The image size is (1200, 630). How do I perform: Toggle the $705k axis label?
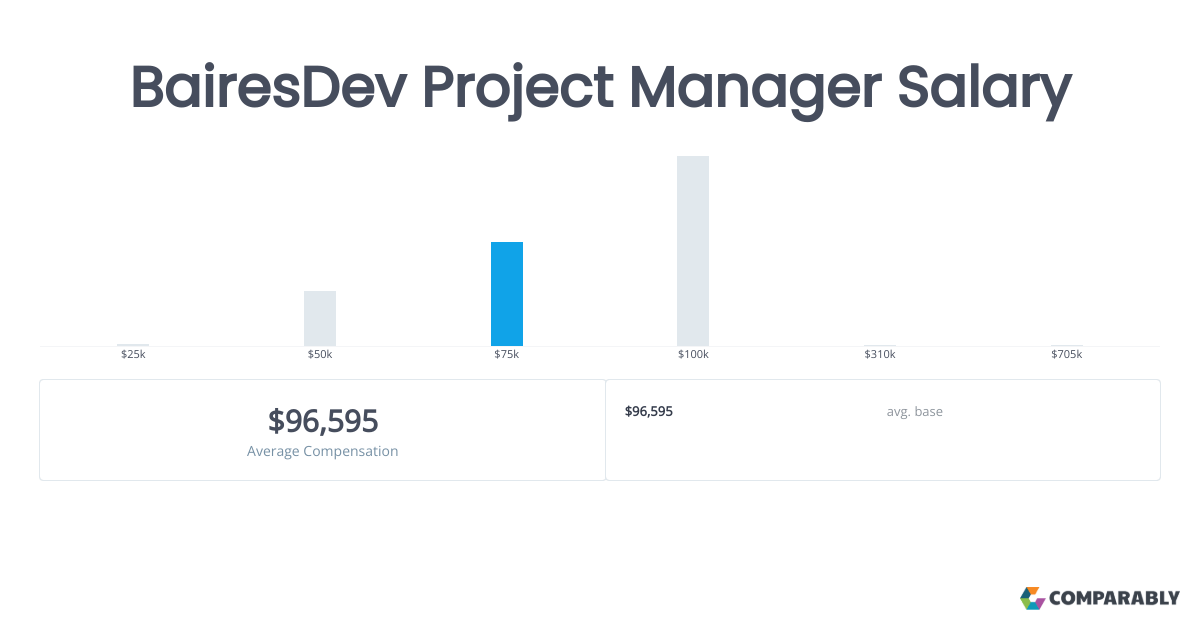click(1066, 353)
